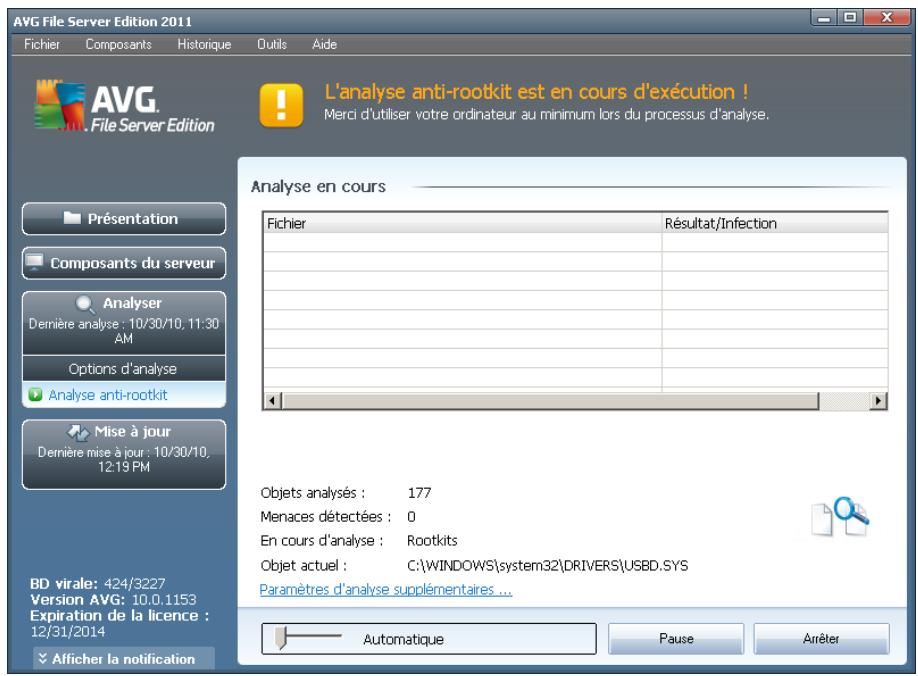Click the horizontal scrollbar thumb in results table
The height and width of the screenshot is (676, 918).
tap(550, 401)
